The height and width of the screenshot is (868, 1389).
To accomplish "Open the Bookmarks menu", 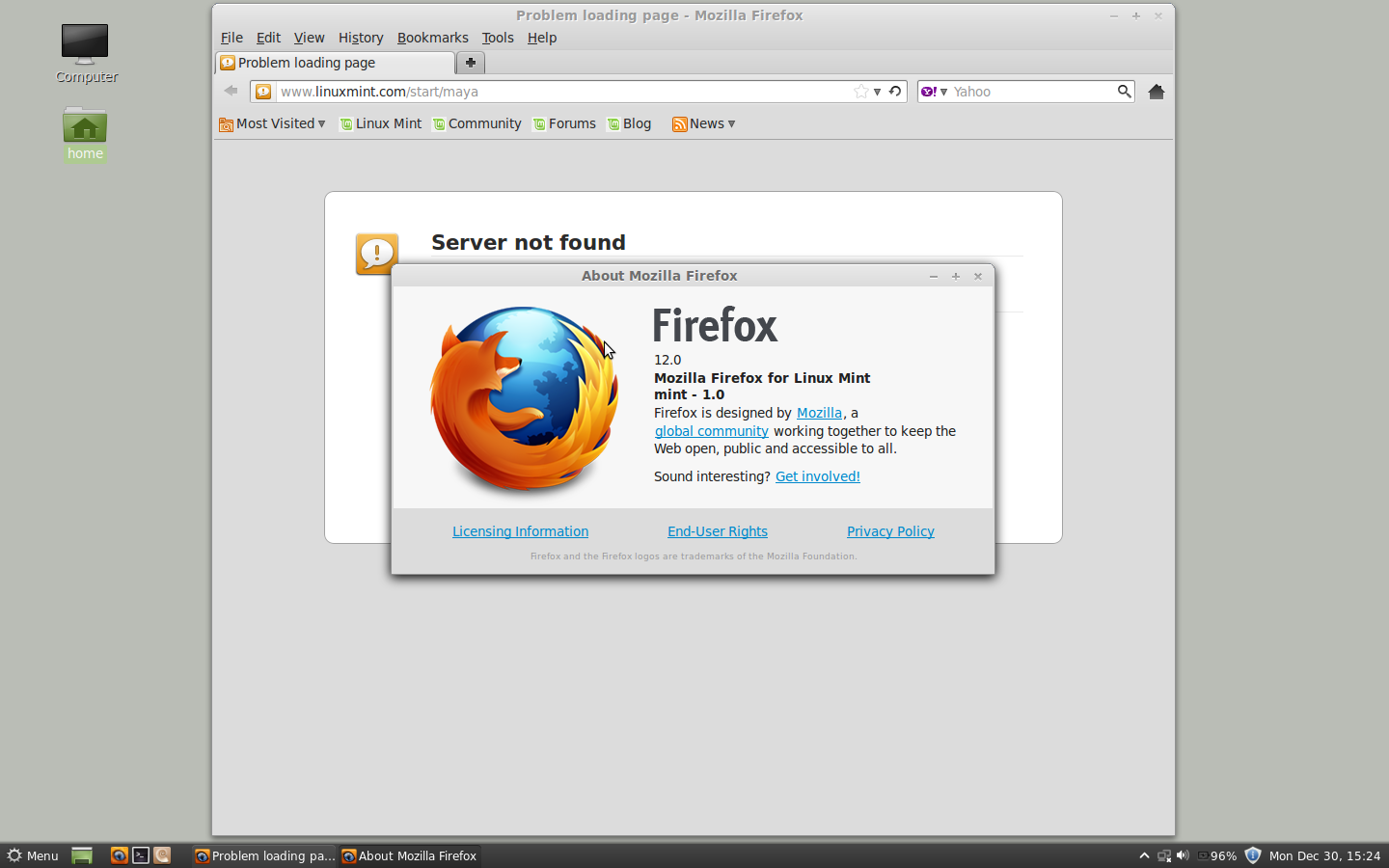I will (x=432, y=38).
